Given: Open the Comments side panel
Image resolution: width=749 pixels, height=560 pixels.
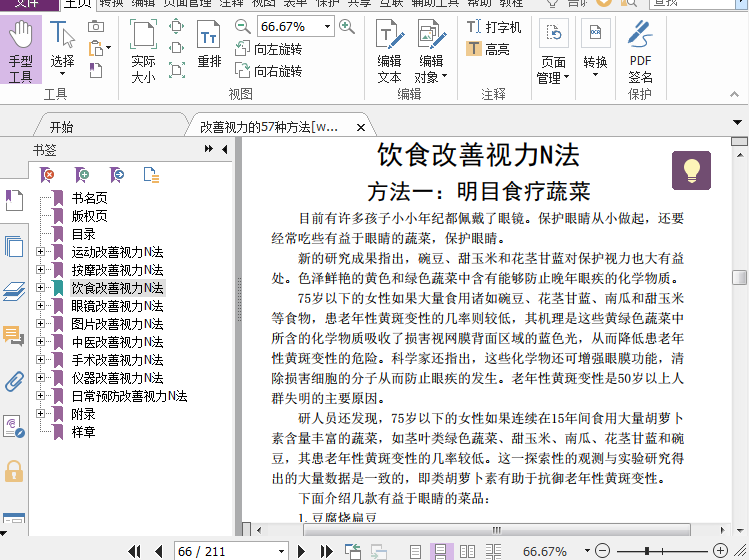Looking at the screenshot, I should (14, 336).
